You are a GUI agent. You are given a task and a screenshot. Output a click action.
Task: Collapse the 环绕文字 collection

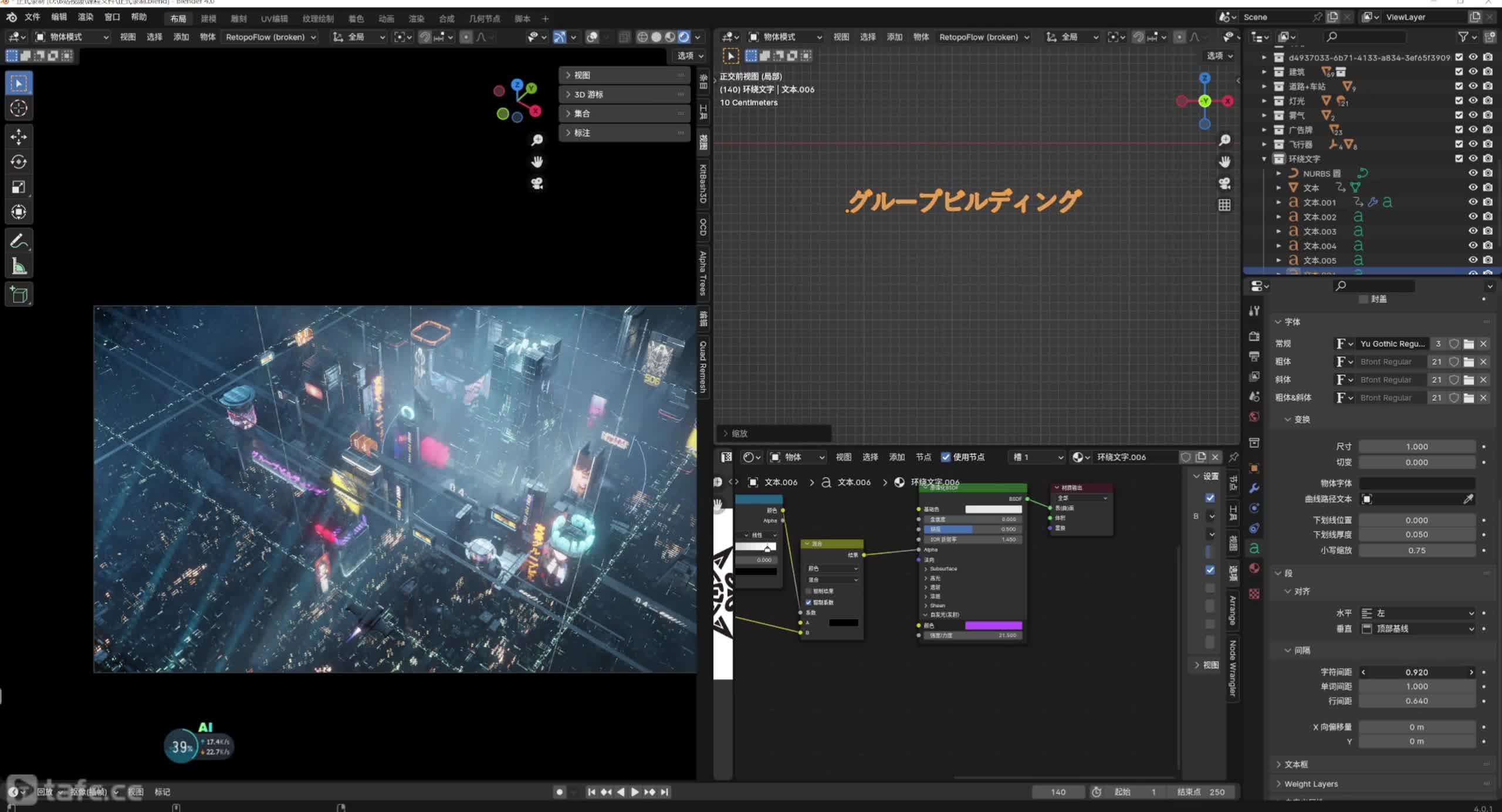(1264, 159)
